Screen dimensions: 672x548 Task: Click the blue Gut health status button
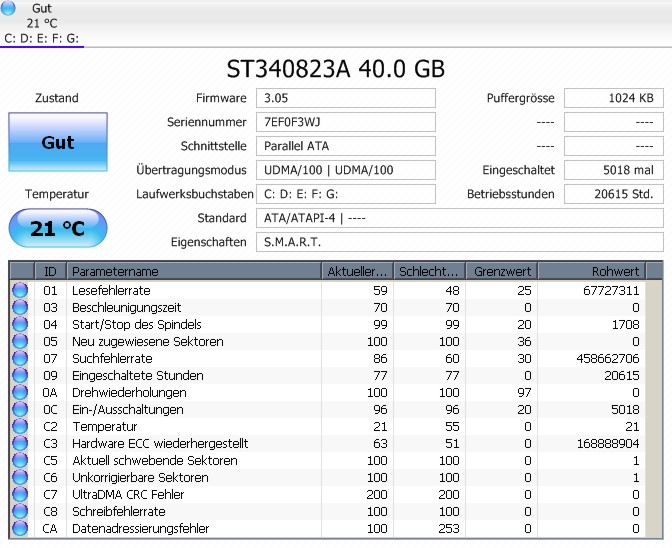(x=58, y=142)
